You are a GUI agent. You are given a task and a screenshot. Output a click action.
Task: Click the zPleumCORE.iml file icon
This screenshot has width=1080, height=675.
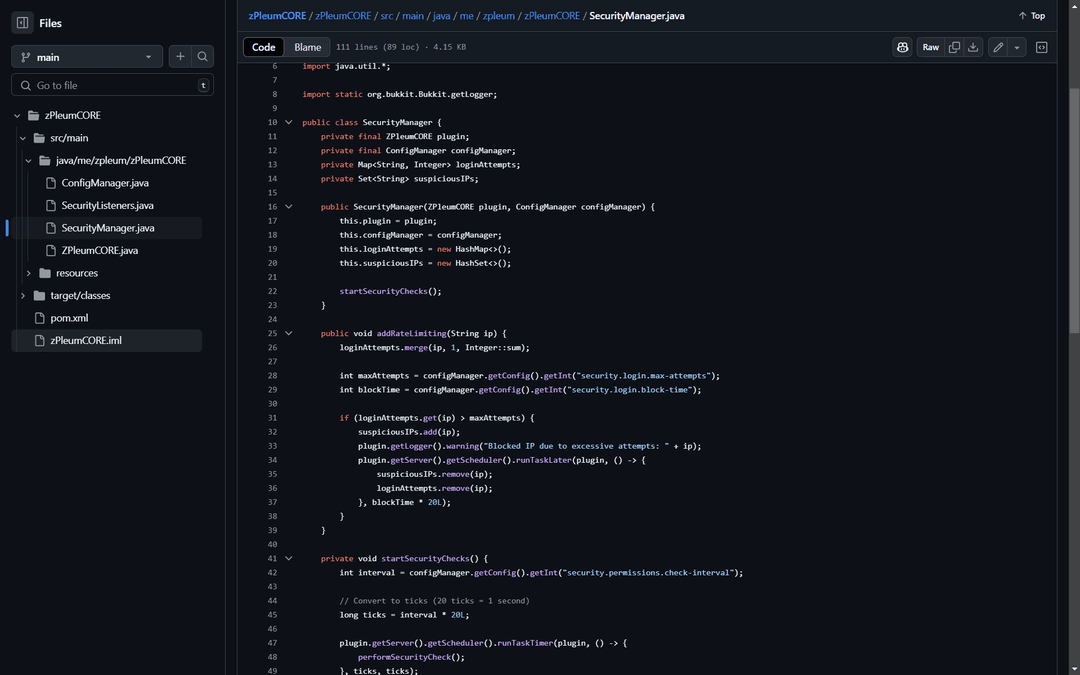click(39, 340)
